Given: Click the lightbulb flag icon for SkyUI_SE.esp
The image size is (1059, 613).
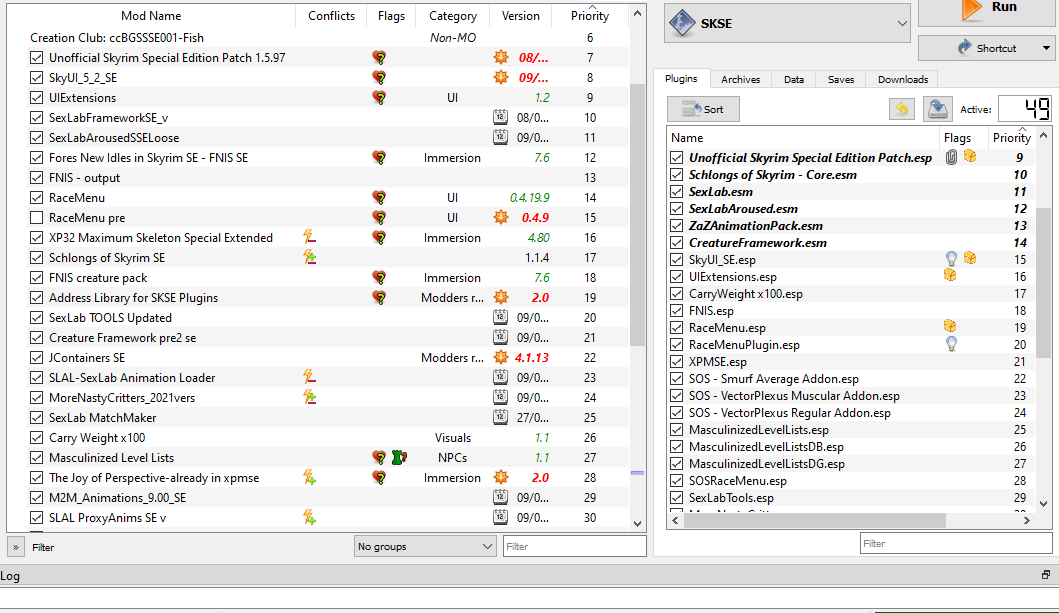Looking at the screenshot, I should [x=951, y=259].
